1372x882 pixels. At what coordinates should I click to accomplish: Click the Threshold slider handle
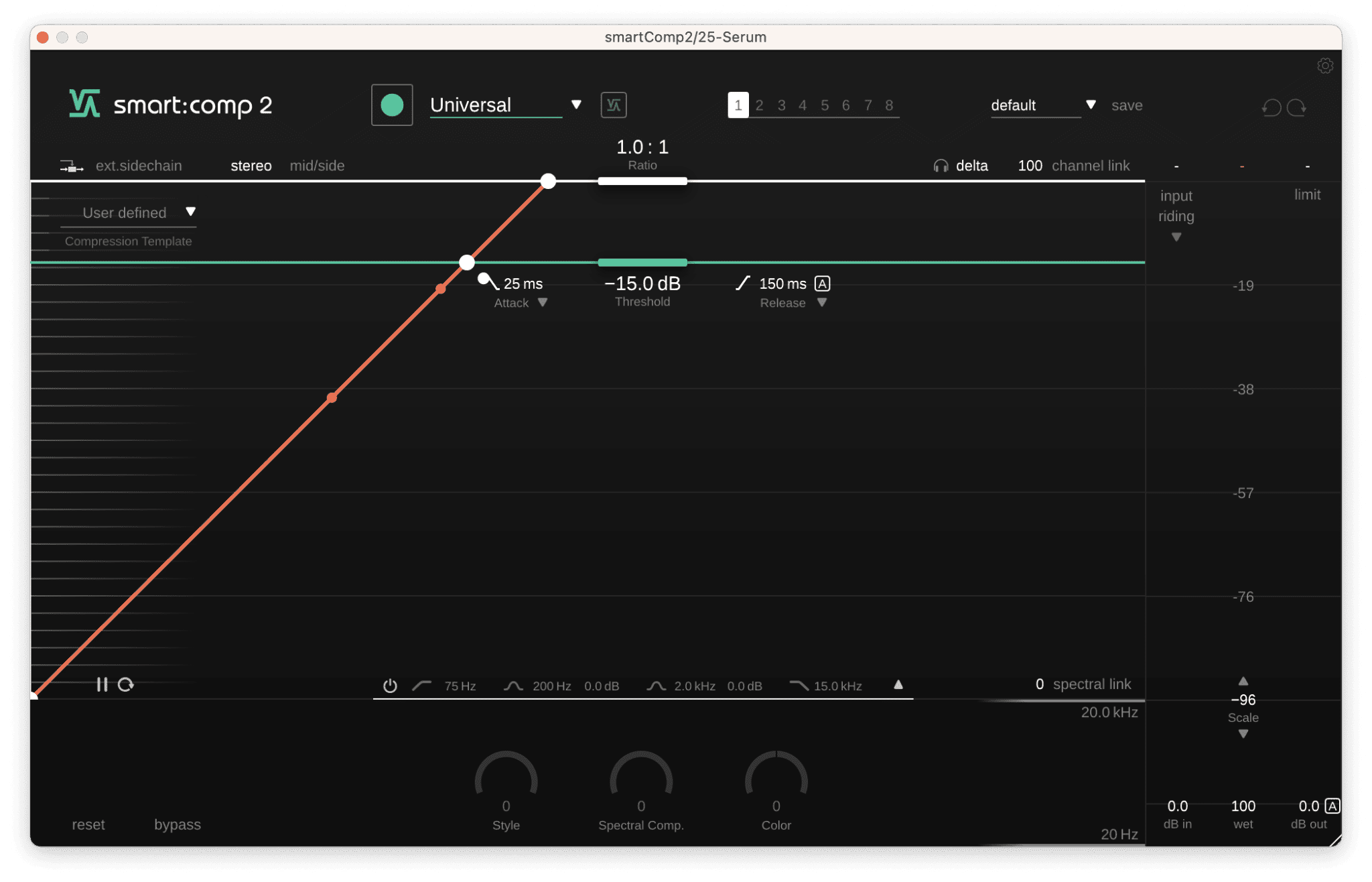(642, 262)
